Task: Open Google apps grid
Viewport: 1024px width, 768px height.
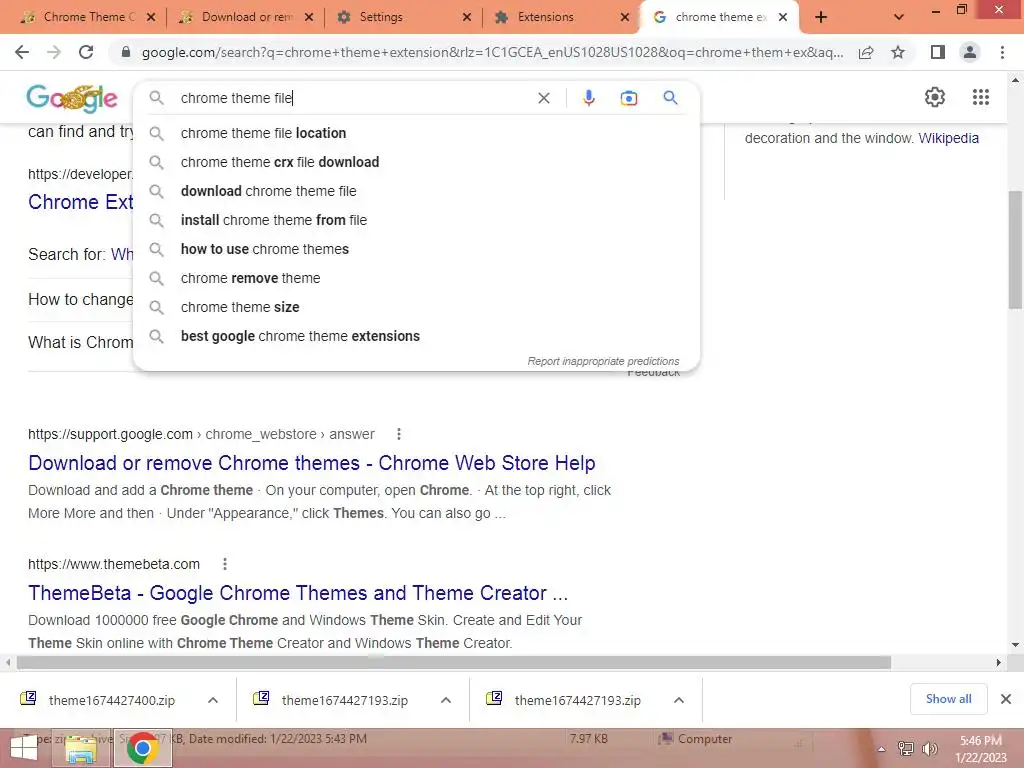Action: 981,97
